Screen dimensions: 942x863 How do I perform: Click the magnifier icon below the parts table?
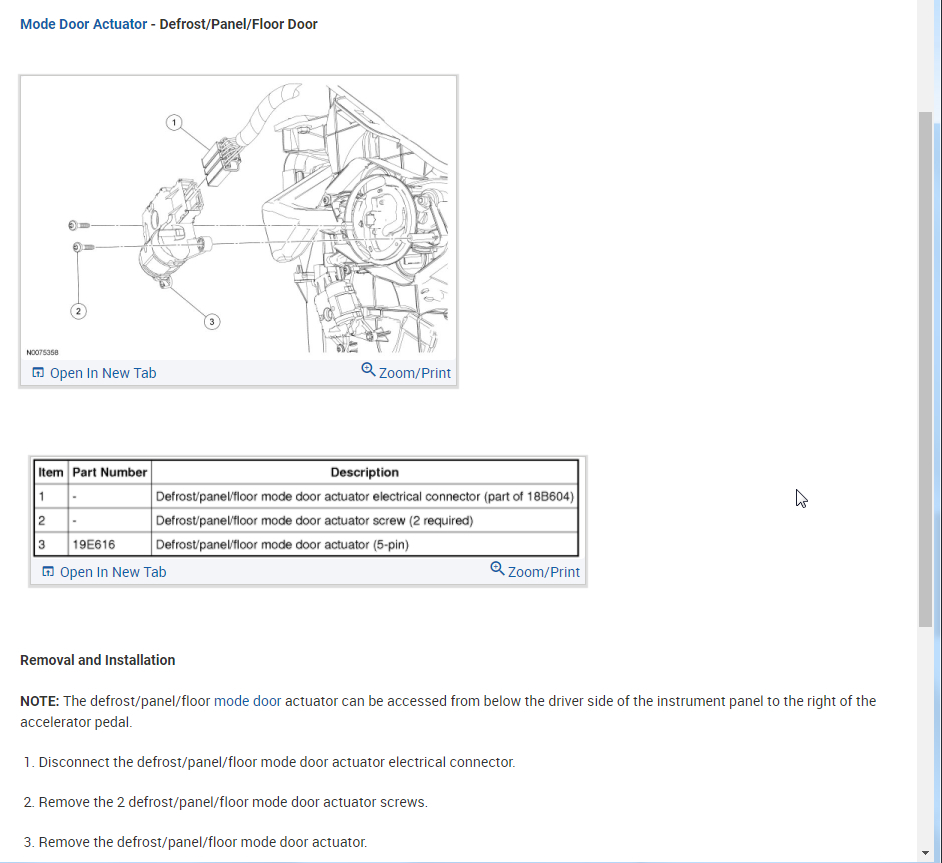[497, 568]
